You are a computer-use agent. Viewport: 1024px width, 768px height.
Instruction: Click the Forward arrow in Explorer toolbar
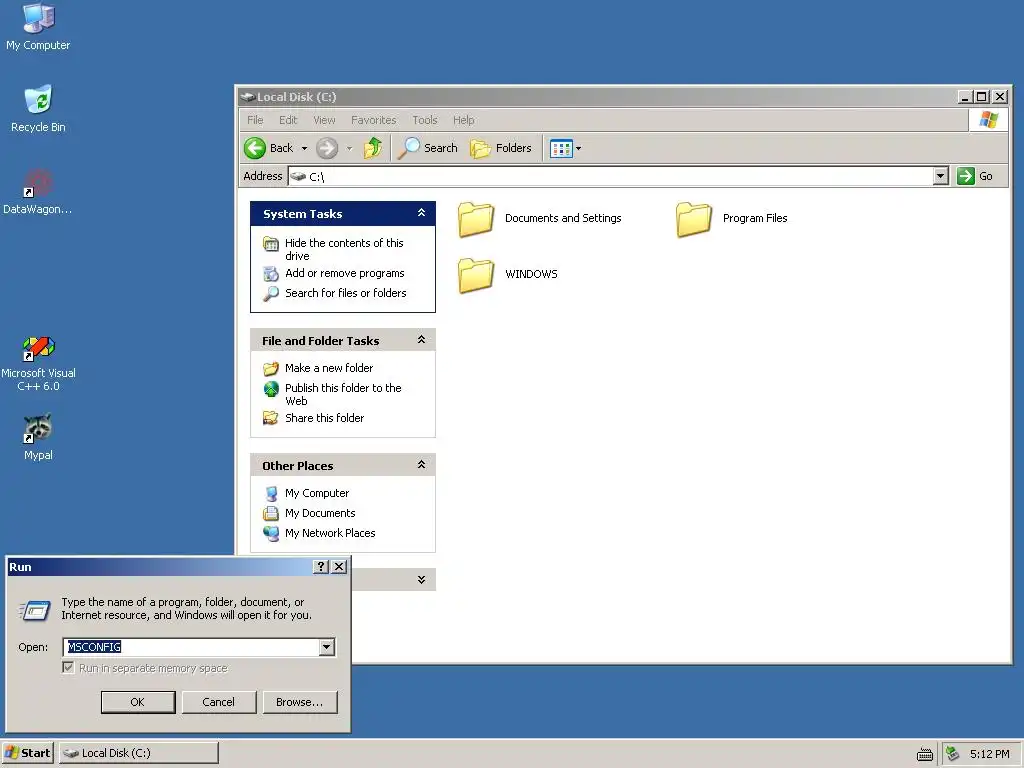pos(327,148)
